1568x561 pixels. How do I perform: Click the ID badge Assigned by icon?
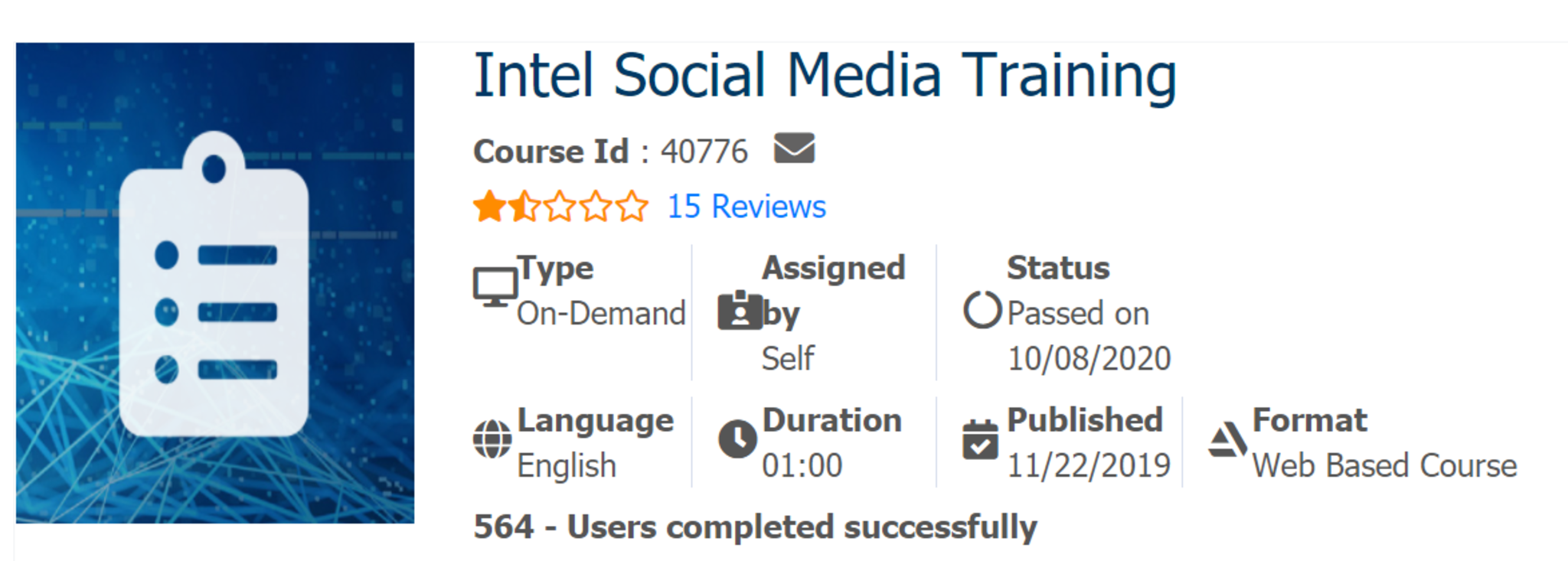point(740,311)
